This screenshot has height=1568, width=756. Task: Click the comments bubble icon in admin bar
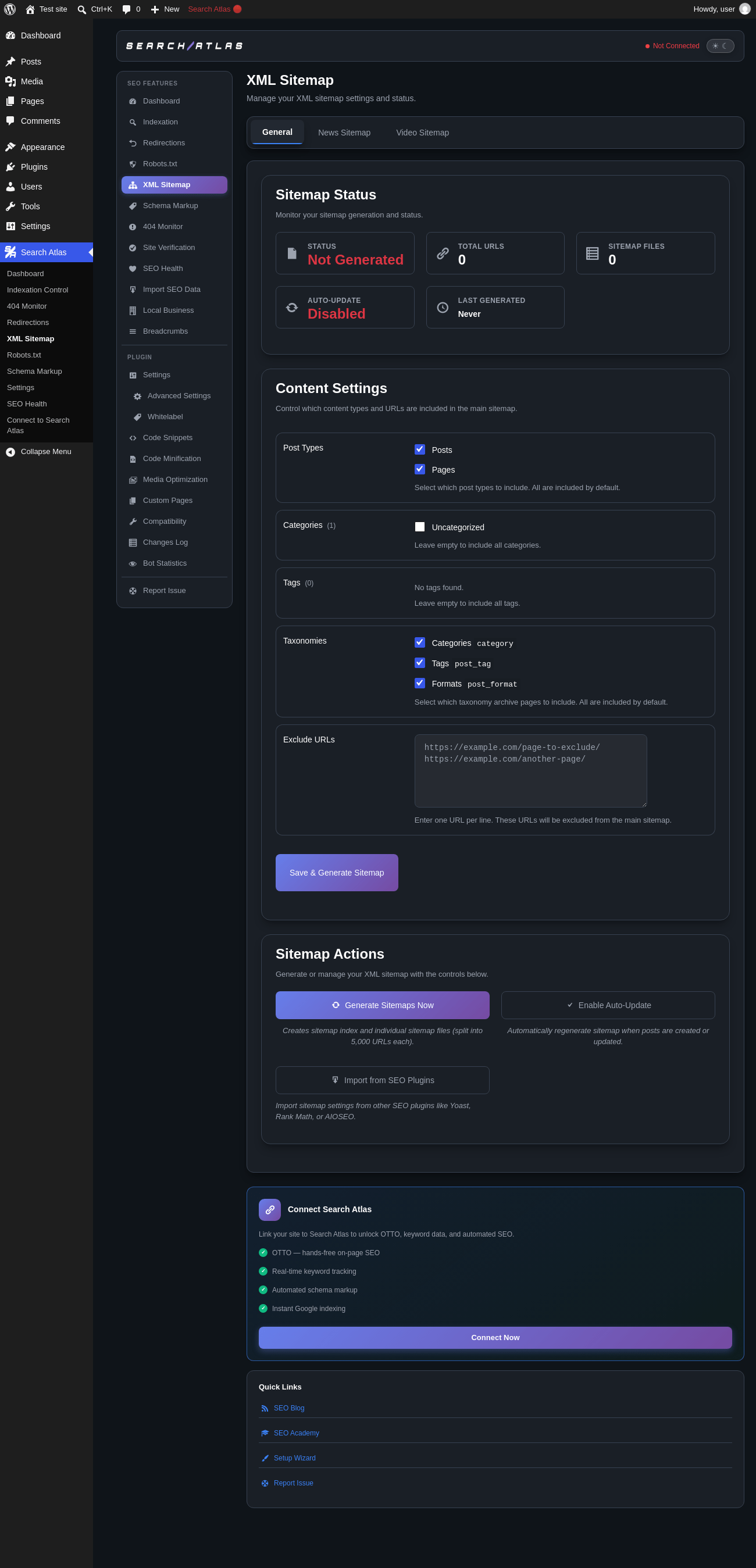pyautogui.click(x=127, y=9)
